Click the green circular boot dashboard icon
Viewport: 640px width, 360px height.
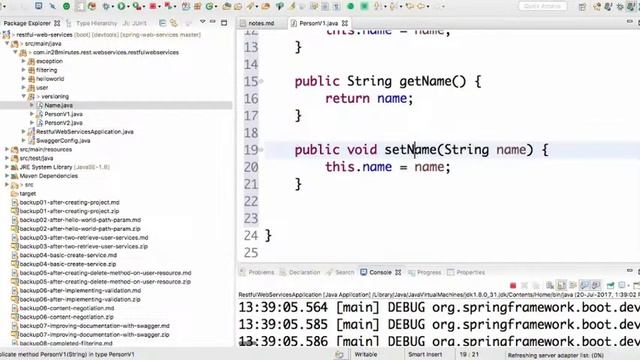click(x=66, y=6)
